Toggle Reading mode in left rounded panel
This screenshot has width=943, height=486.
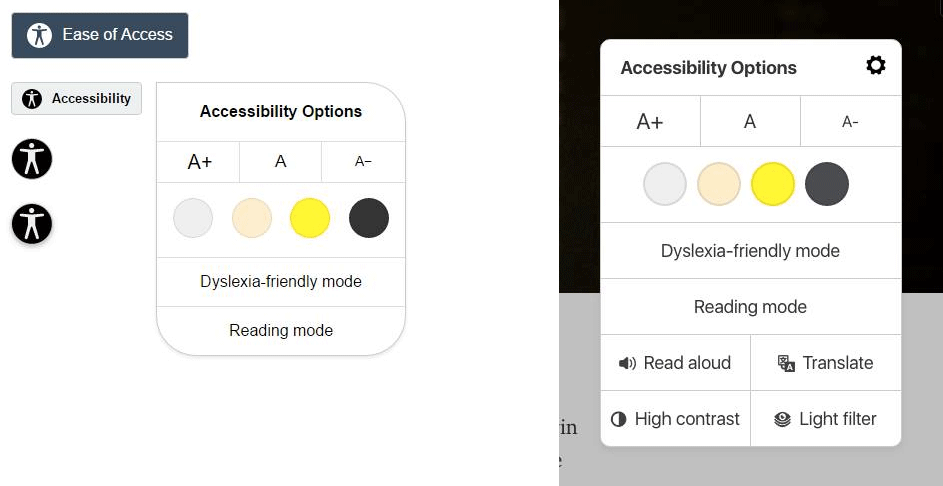point(281,330)
